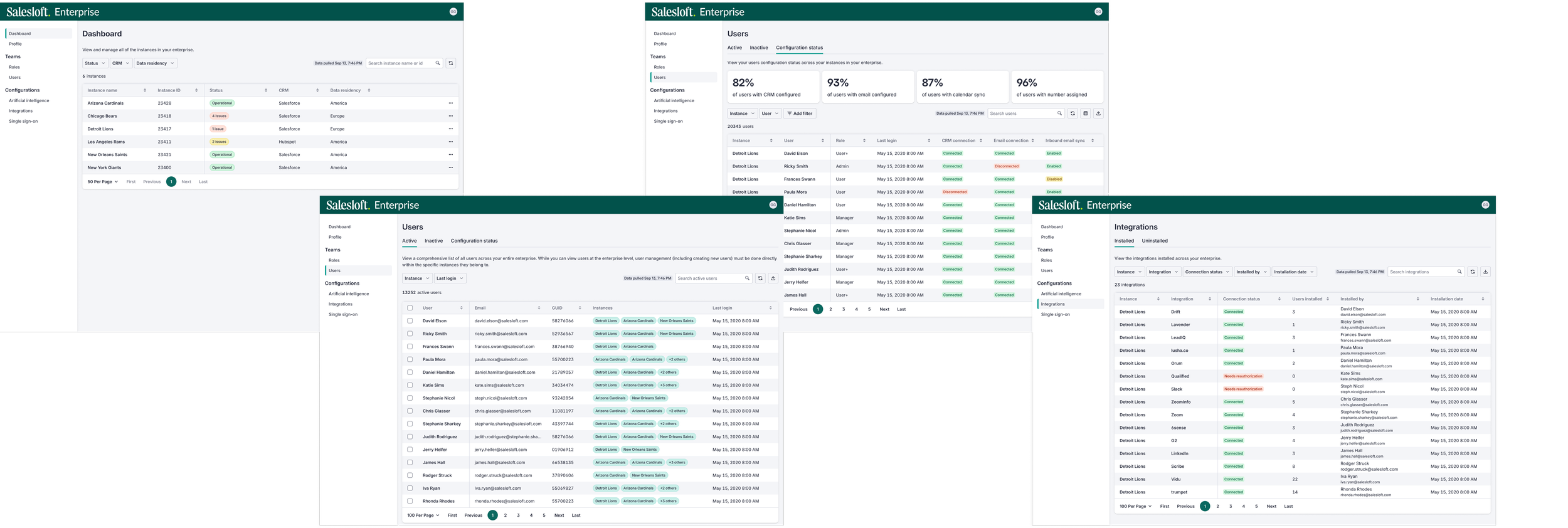Click upload/export icon in Configuration status window
Viewport: 1568px width, 528px height.
click(1098, 114)
